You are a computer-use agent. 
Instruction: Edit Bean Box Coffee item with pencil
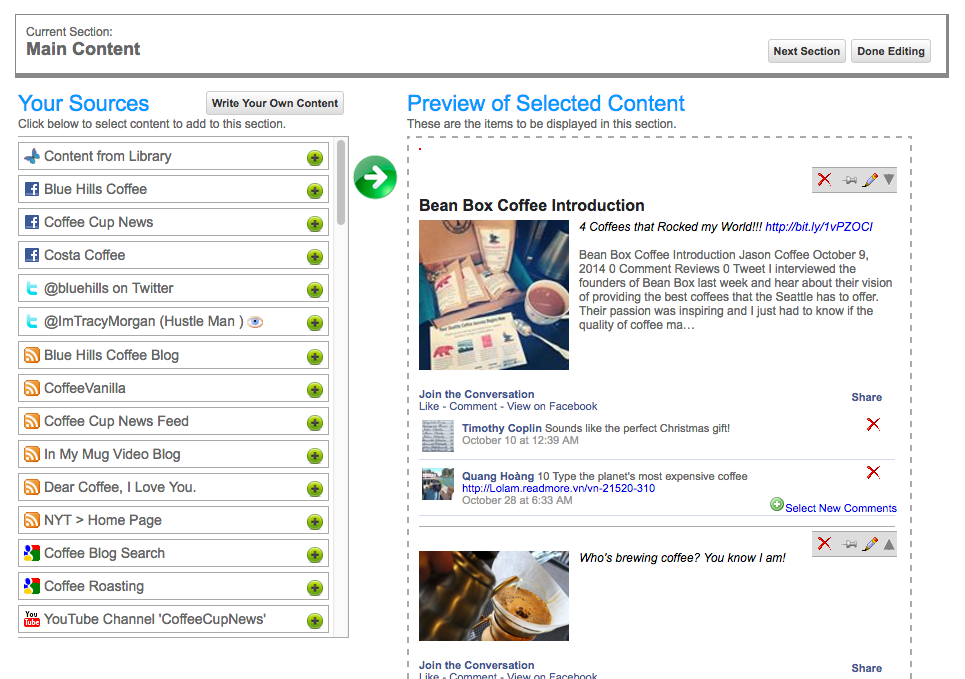(870, 180)
